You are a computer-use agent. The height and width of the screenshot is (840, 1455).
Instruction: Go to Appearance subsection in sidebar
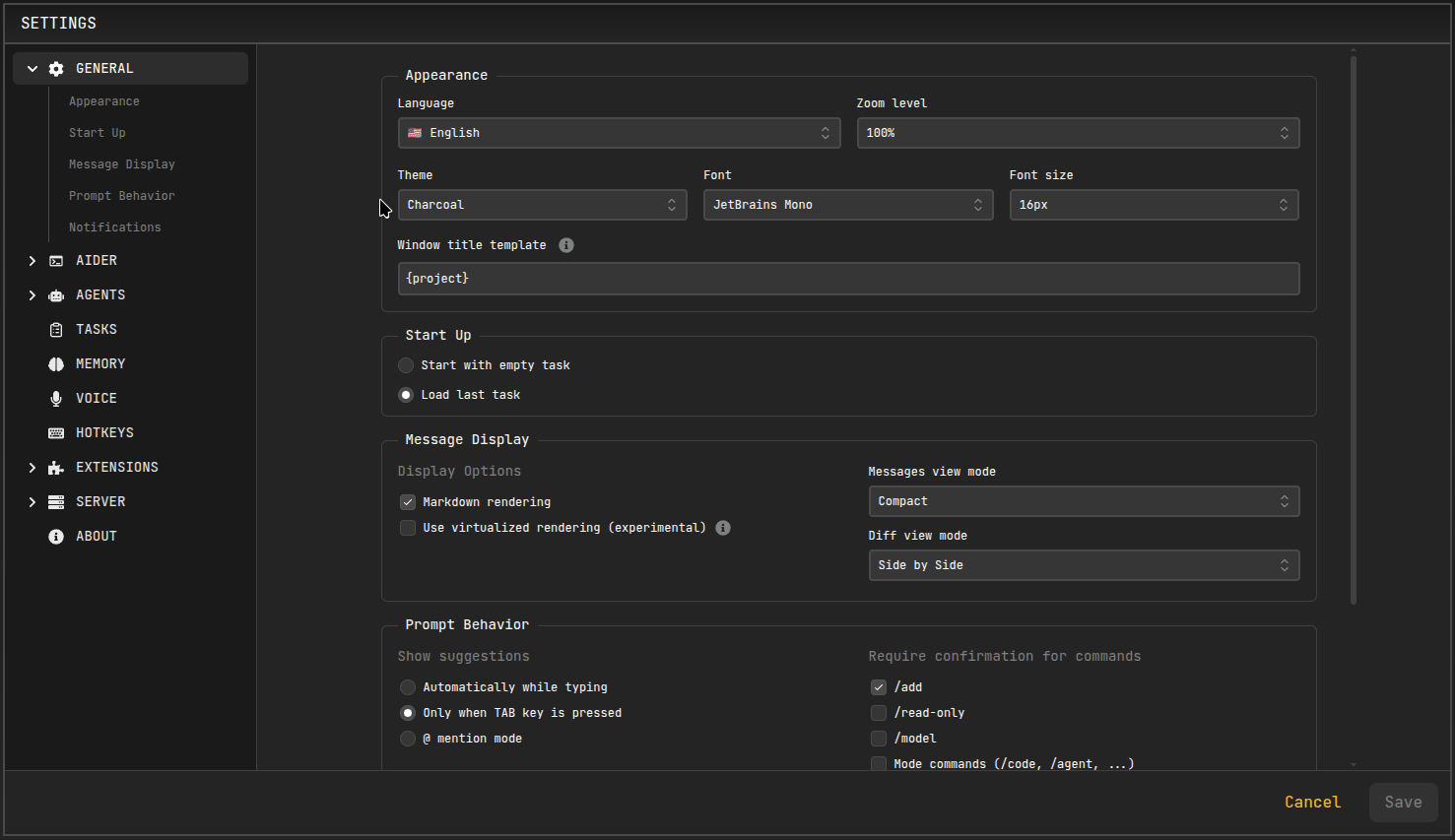(104, 101)
